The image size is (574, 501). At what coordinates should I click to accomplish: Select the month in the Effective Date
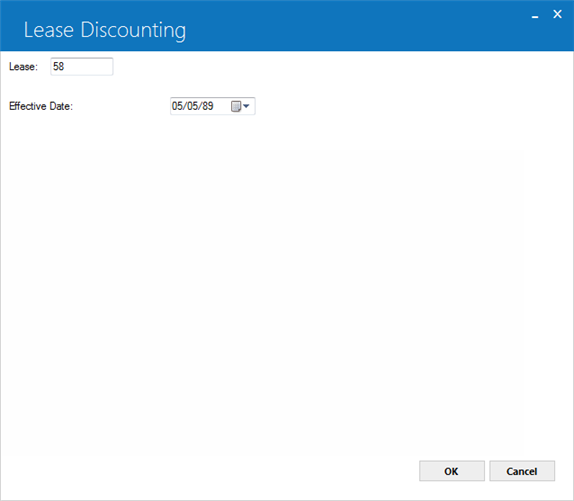pos(177,106)
